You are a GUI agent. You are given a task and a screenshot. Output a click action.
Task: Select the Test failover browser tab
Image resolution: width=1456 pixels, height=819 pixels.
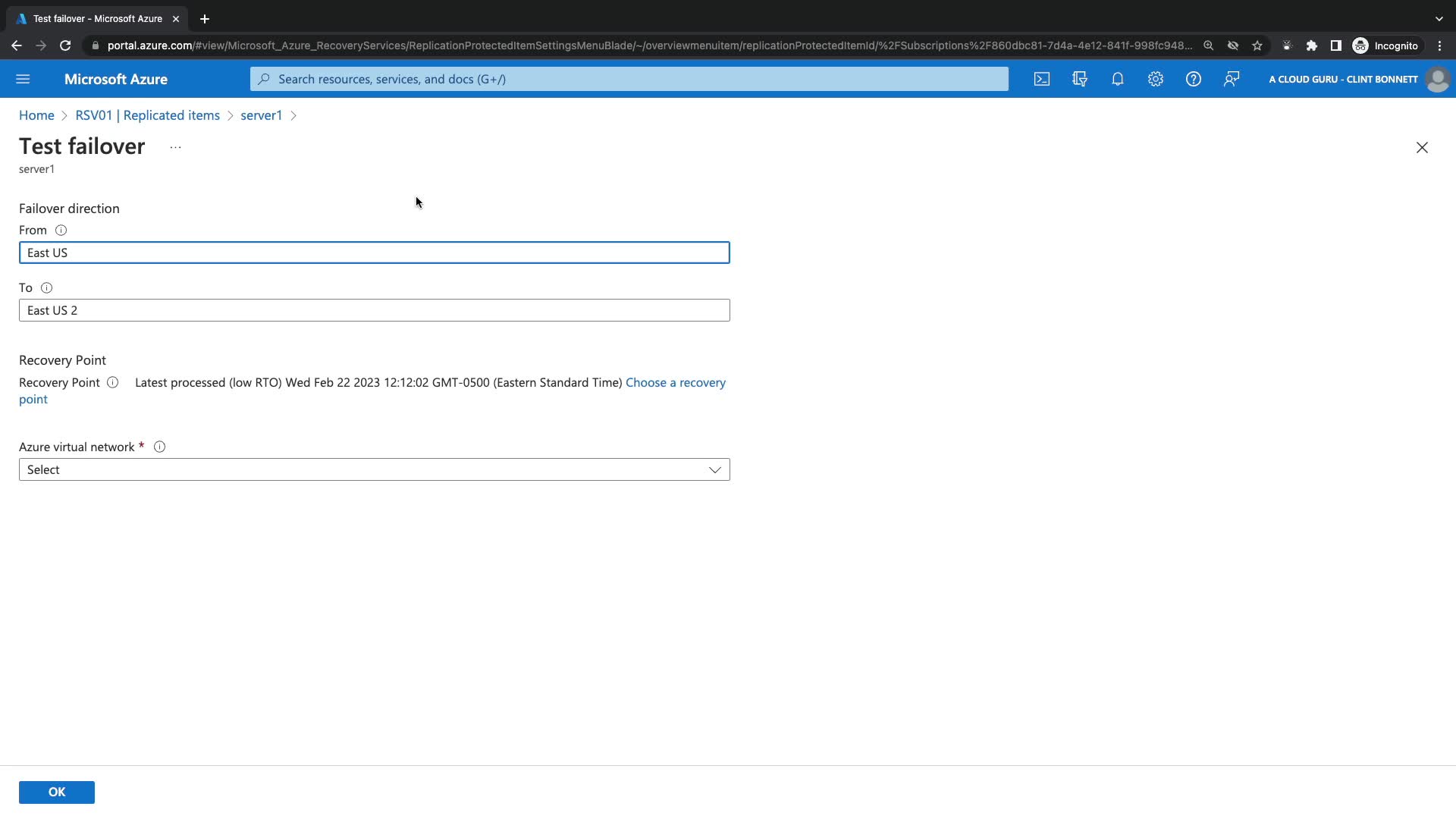97,19
